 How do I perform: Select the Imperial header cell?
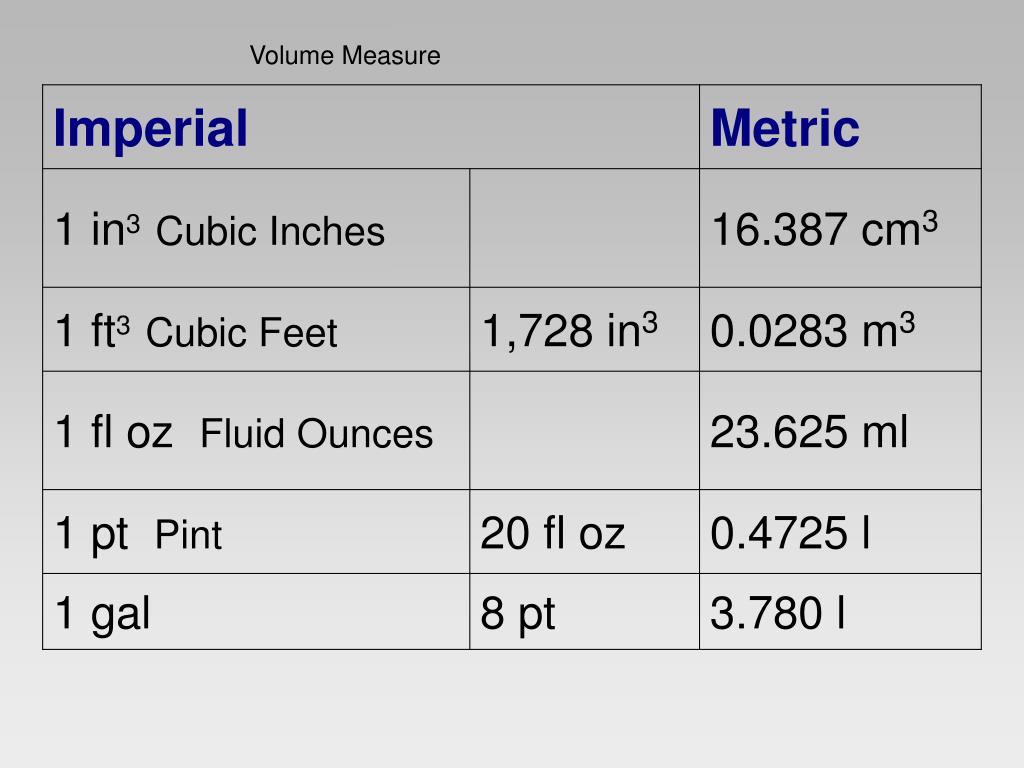tap(371, 127)
